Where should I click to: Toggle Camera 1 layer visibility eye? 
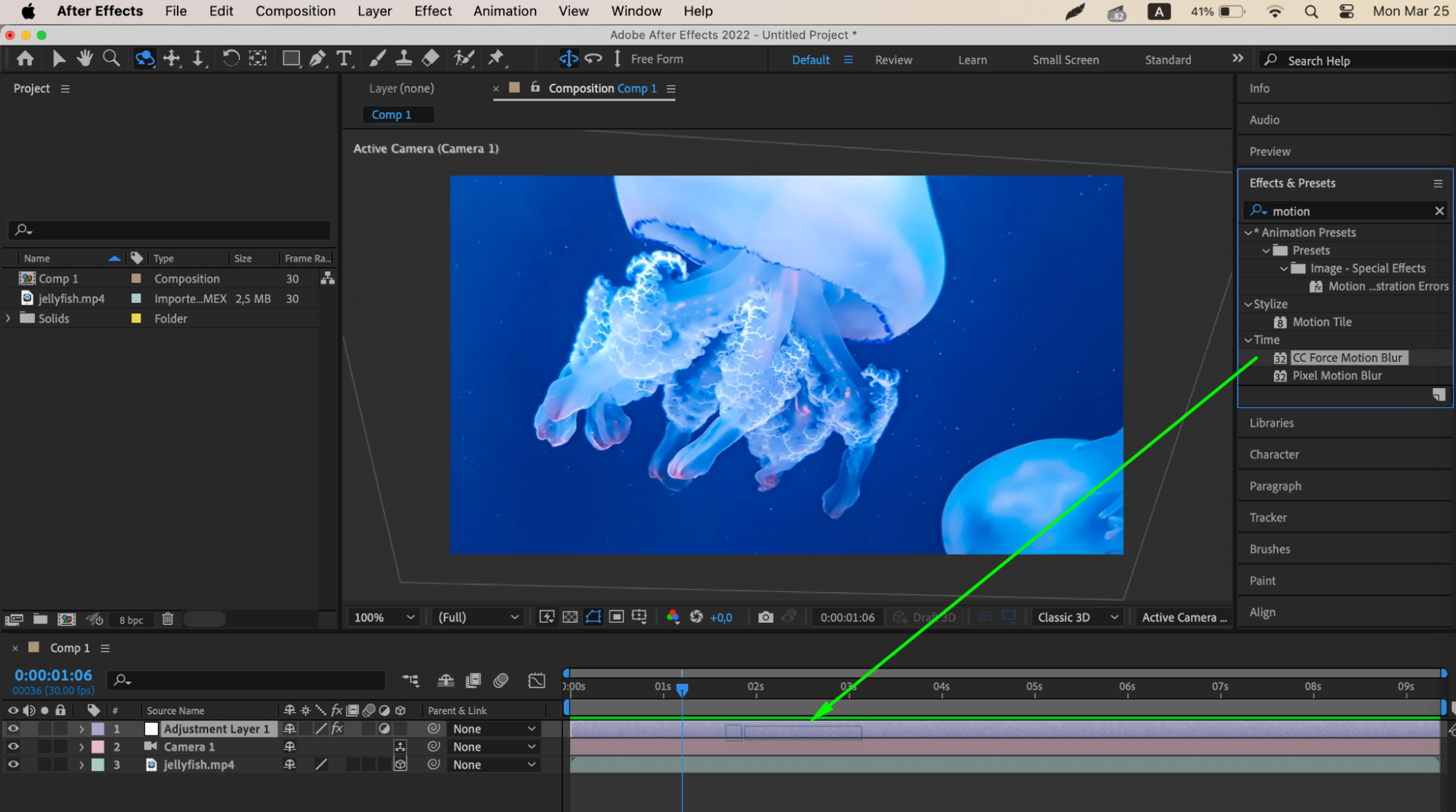[13, 746]
